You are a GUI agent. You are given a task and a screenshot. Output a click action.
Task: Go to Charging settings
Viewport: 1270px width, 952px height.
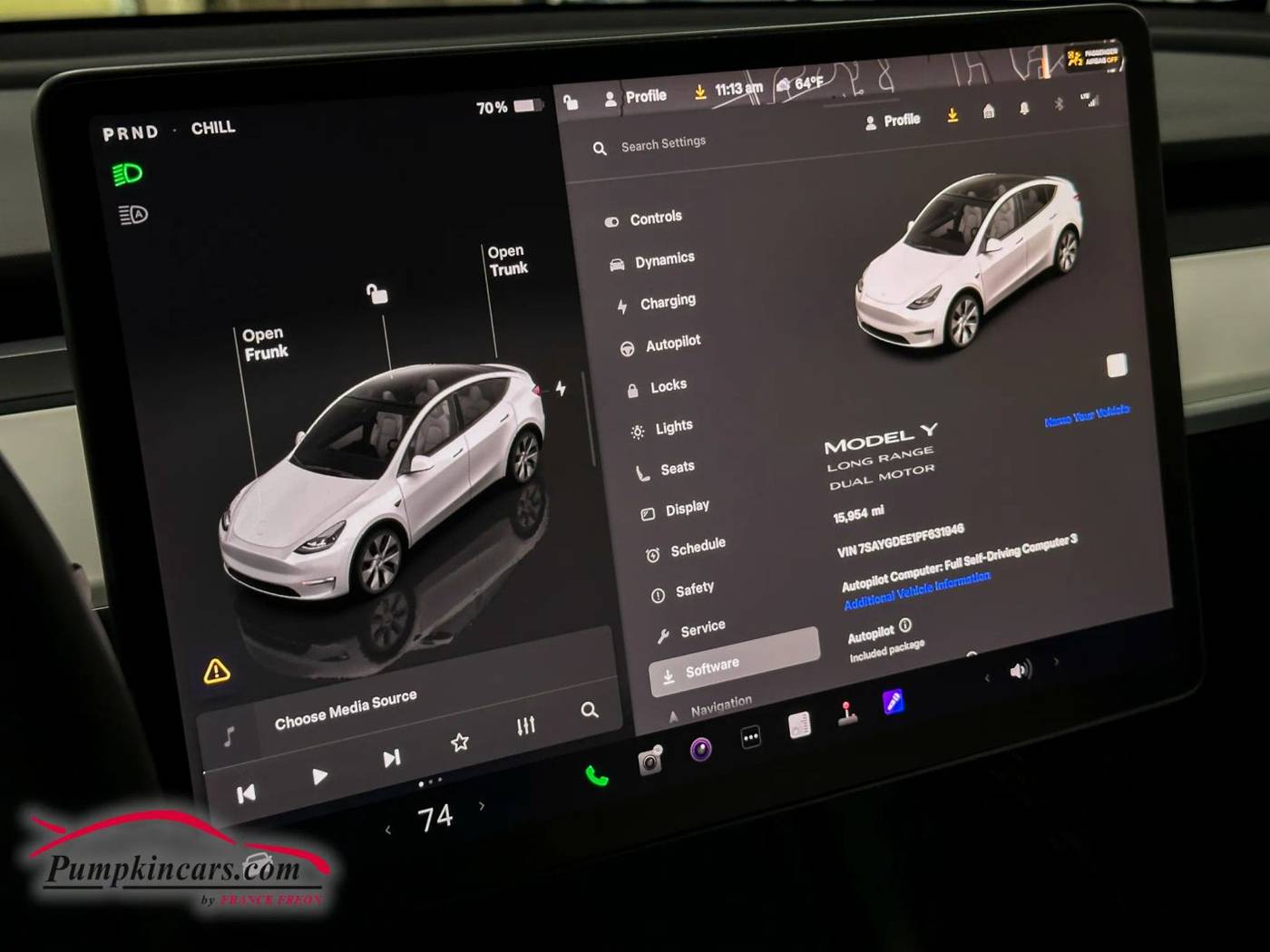click(x=657, y=303)
